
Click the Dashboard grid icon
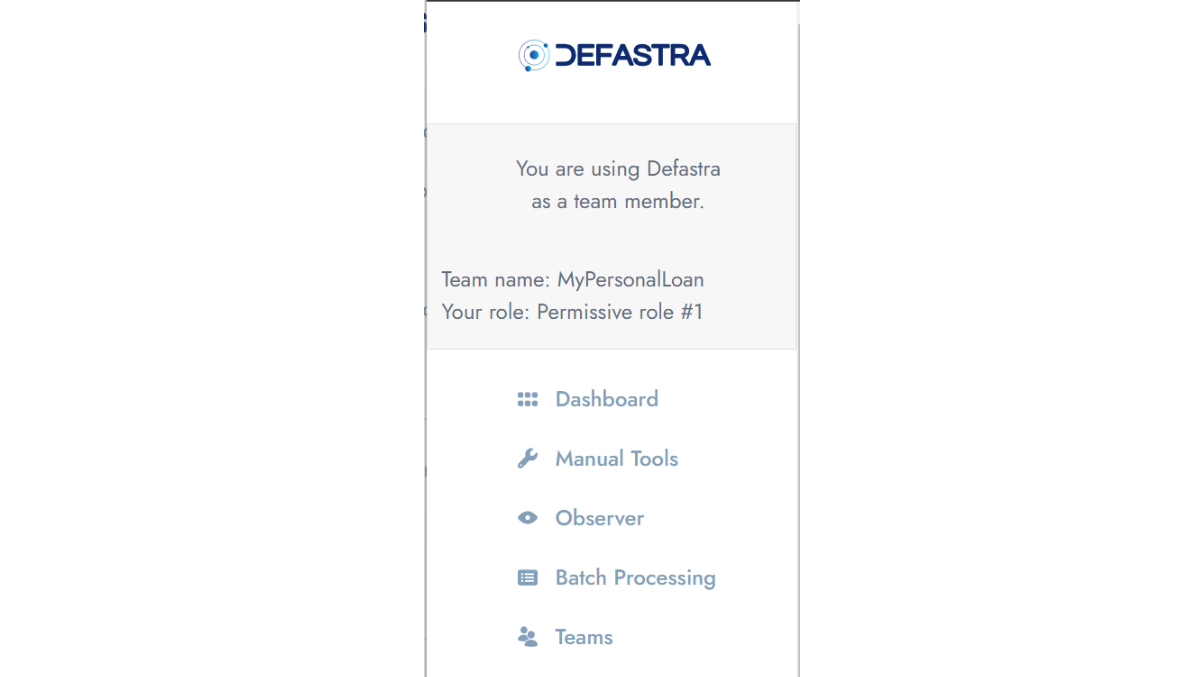tap(527, 399)
